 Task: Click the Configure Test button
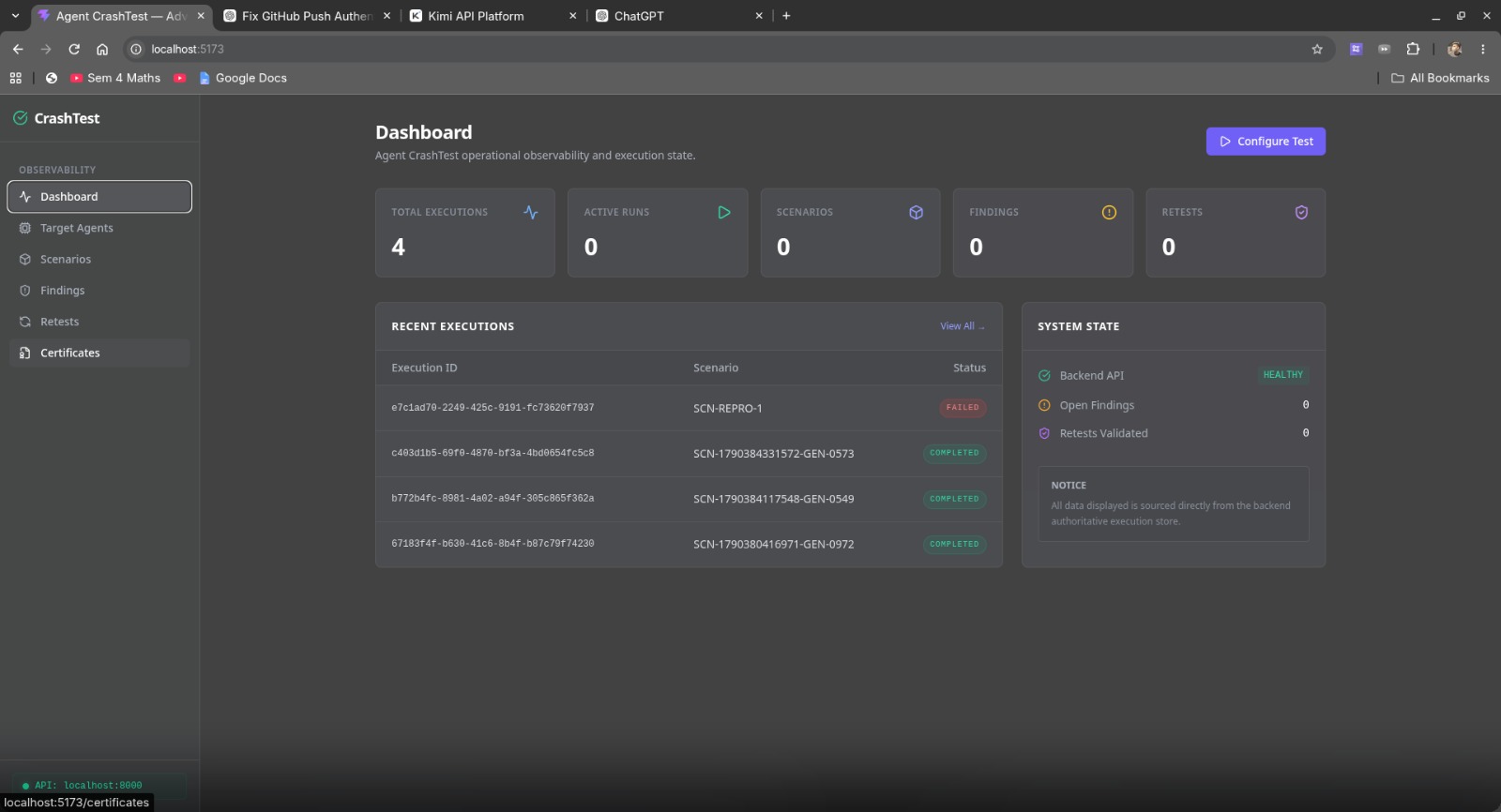1266,142
